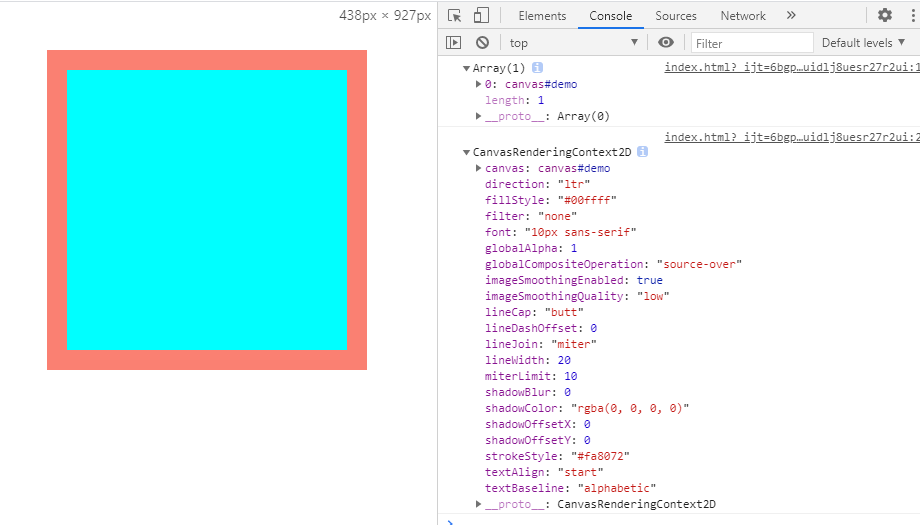Open the DevTools three-dot customize menu
920x525 pixels.
[909, 15]
